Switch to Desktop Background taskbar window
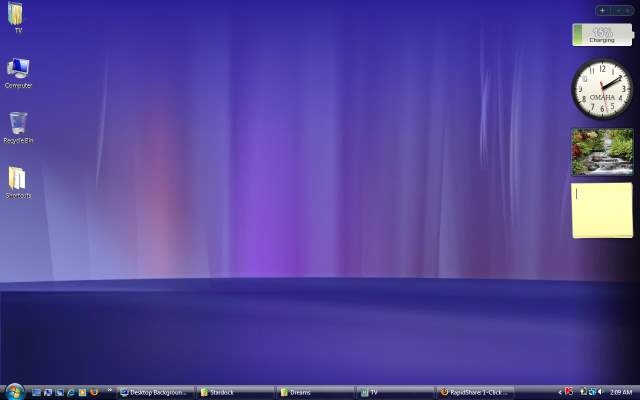The image size is (640, 400). point(156,393)
